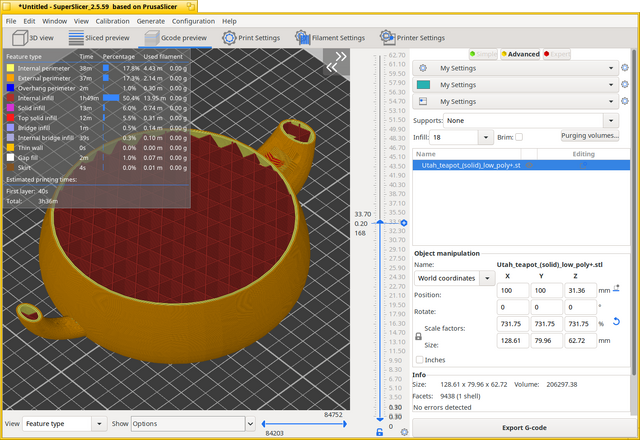Click the magenta Solid infill legend swatch

[10, 108]
